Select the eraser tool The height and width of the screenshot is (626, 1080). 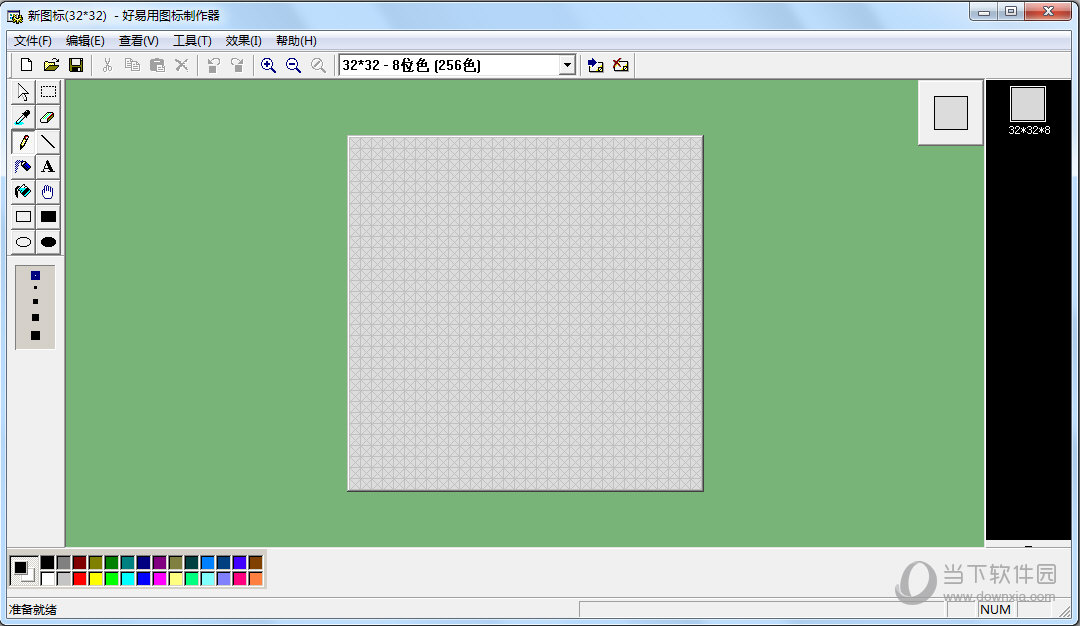pos(48,117)
